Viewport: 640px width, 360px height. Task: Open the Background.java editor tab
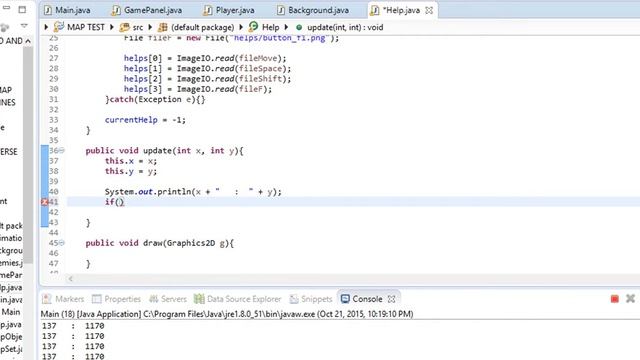[x=313, y=10]
